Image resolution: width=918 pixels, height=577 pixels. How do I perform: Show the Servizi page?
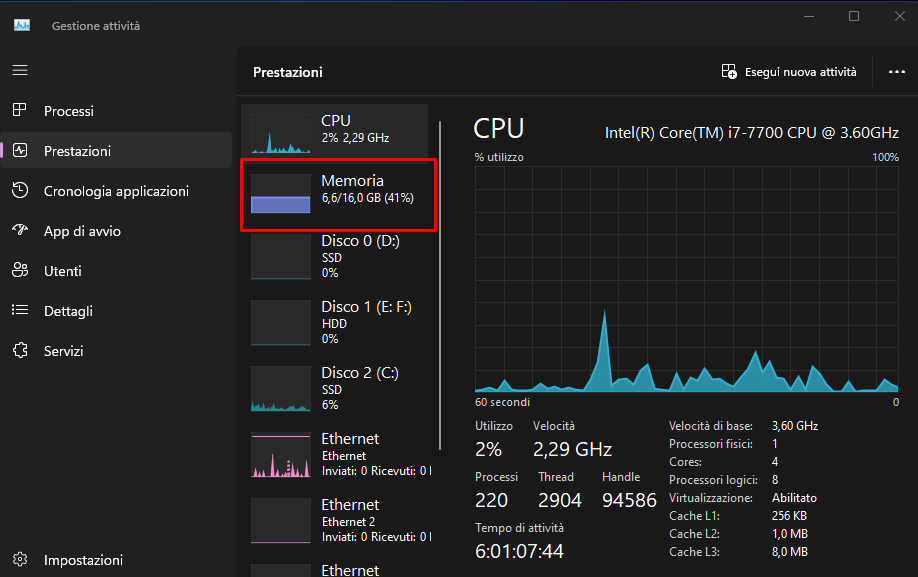tap(116, 351)
